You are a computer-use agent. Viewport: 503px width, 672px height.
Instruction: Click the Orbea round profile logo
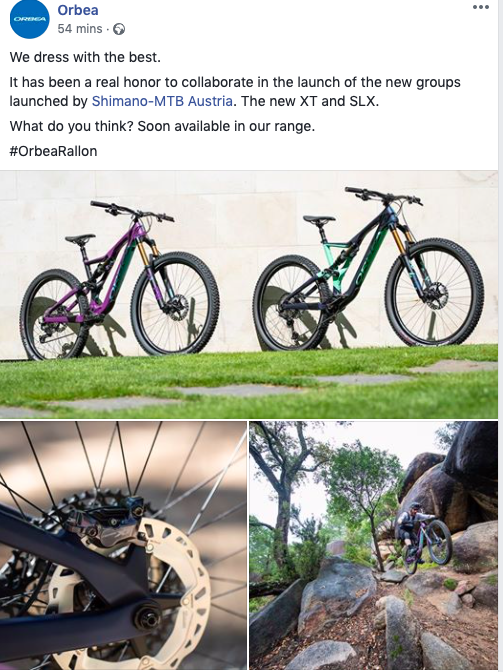tap(30, 19)
